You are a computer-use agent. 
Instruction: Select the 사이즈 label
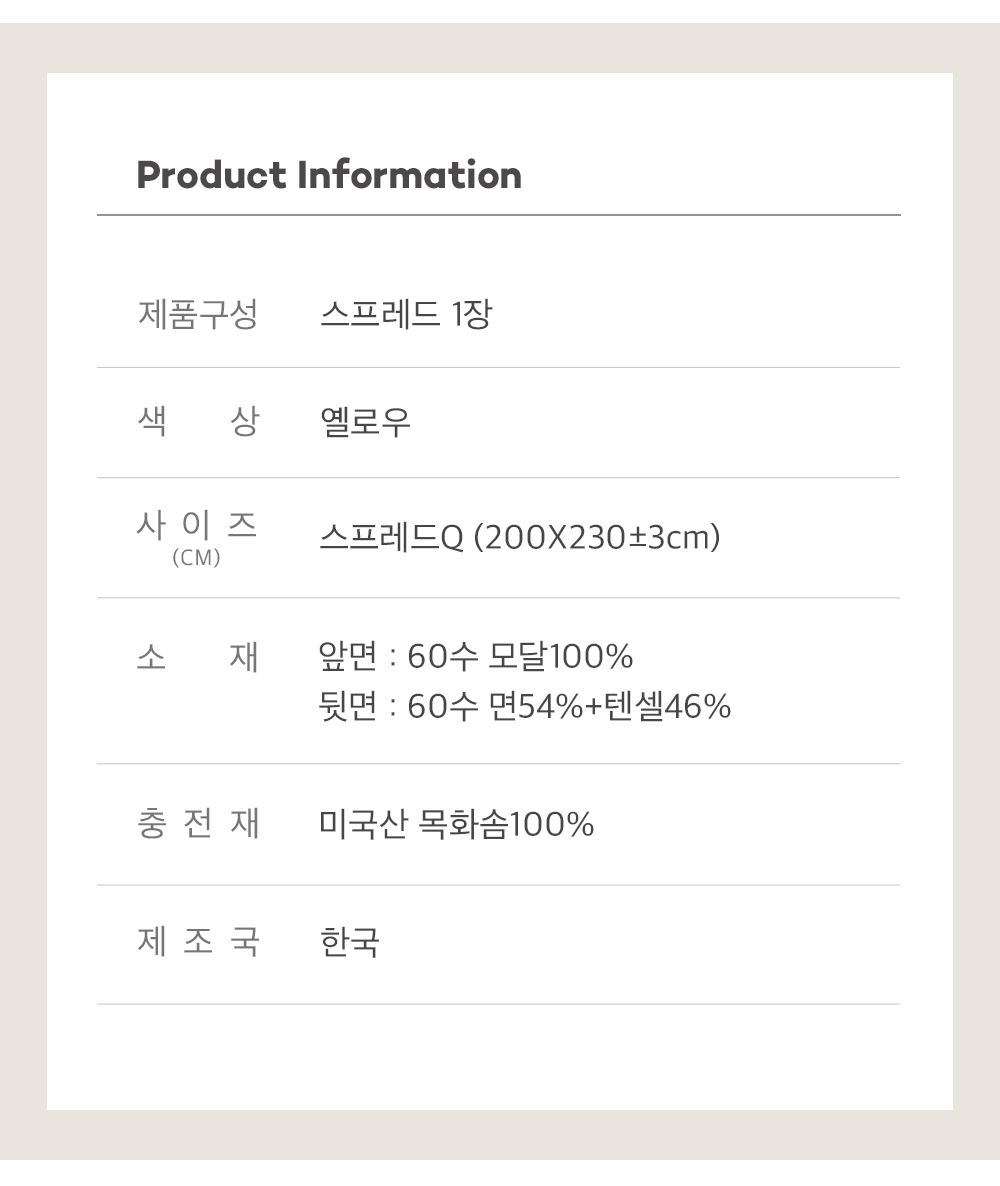[197, 525]
